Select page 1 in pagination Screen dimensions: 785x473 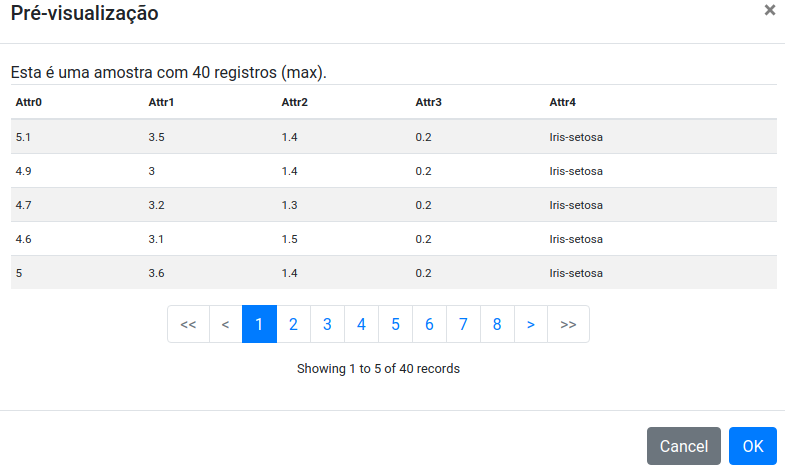coord(259,324)
